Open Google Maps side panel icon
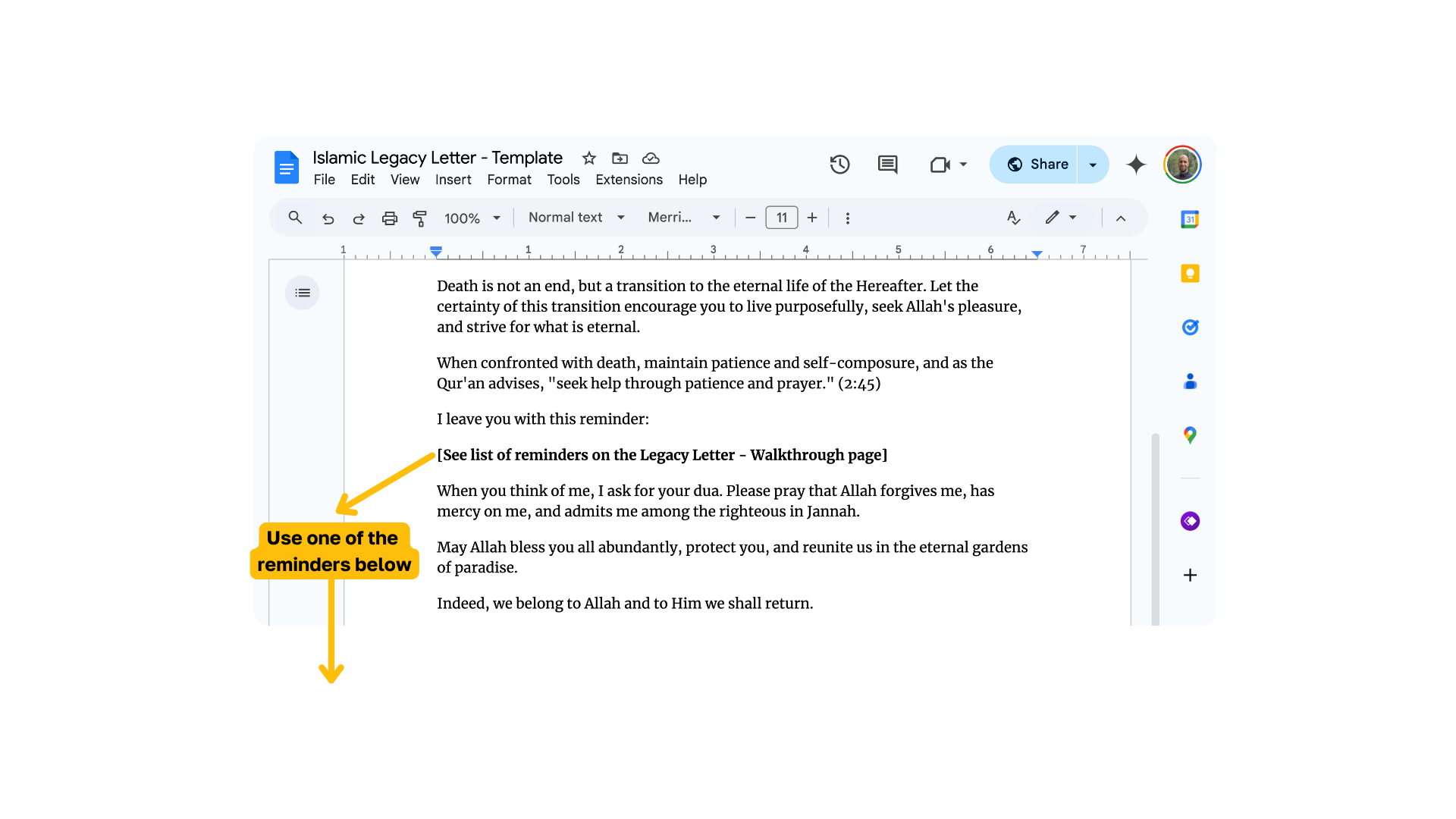The height and width of the screenshot is (819, 1456). pos(1190,435)
